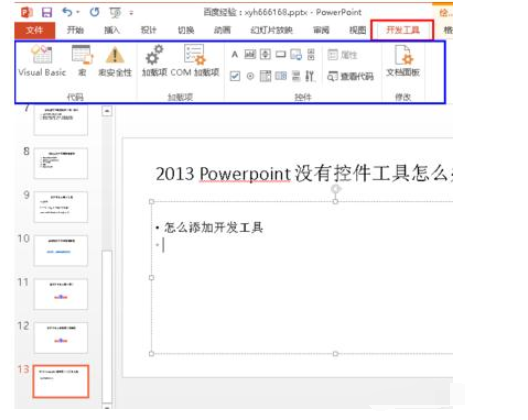Image resolution: width=528 pixels, height=420 pixels.
Task: Open the Visual Basic editor
Action: click(x=42, y=61)
